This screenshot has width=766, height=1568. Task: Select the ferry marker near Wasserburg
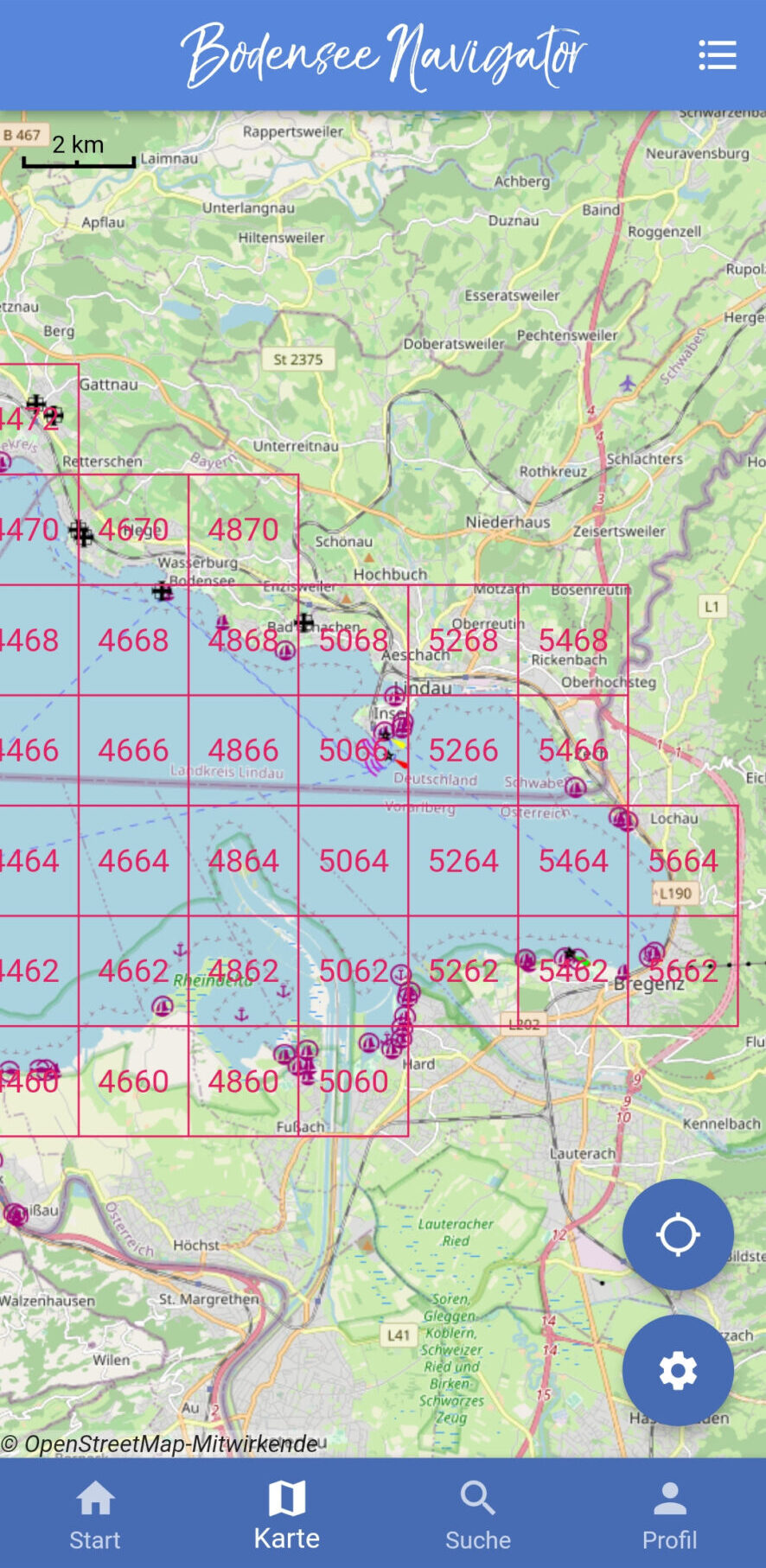click(x=162, y=591)
